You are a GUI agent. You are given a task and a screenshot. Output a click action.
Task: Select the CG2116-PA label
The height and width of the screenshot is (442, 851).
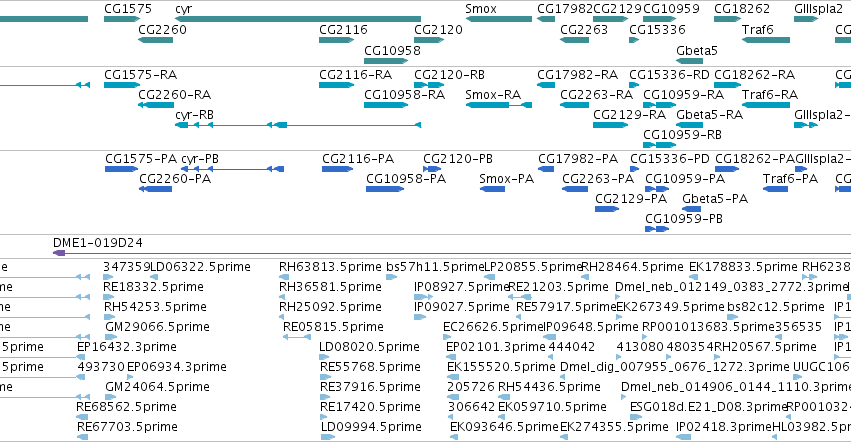[x=358, y=159]
